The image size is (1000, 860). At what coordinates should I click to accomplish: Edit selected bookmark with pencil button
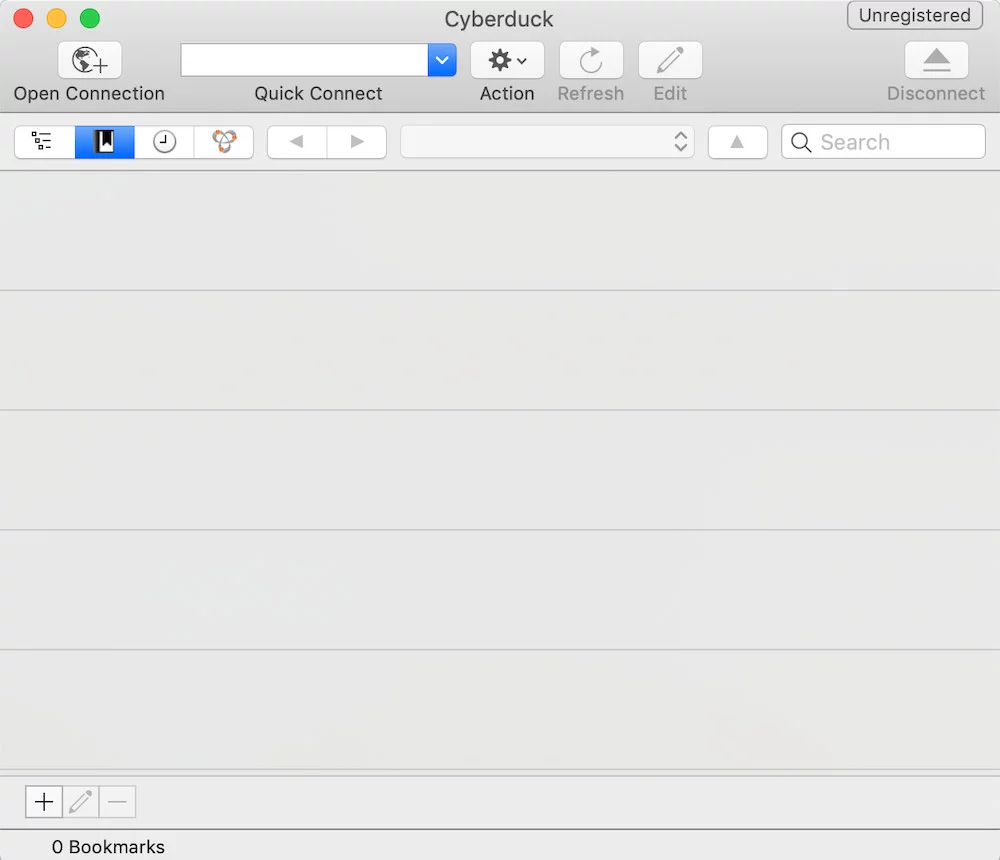pyautogui.click(x=81, y=801)
